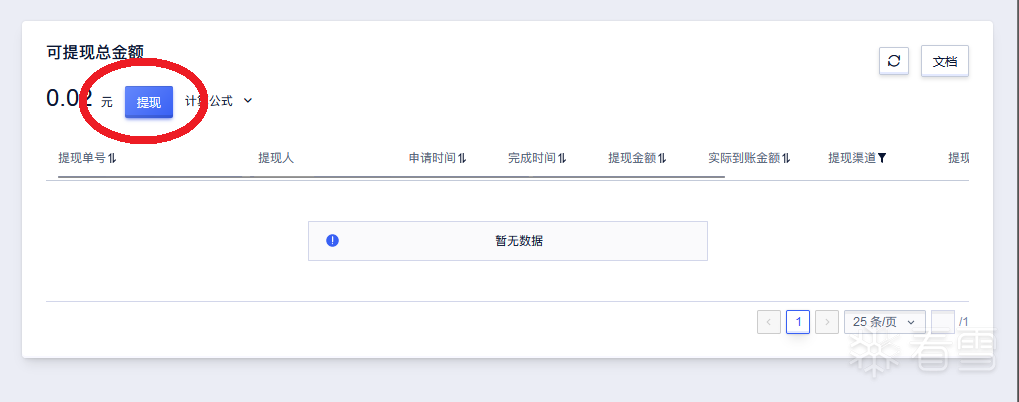Viewport: 1019px width, 402px height.
Task: Open the 提现渠道 filter icon
Action: [882, 158]
